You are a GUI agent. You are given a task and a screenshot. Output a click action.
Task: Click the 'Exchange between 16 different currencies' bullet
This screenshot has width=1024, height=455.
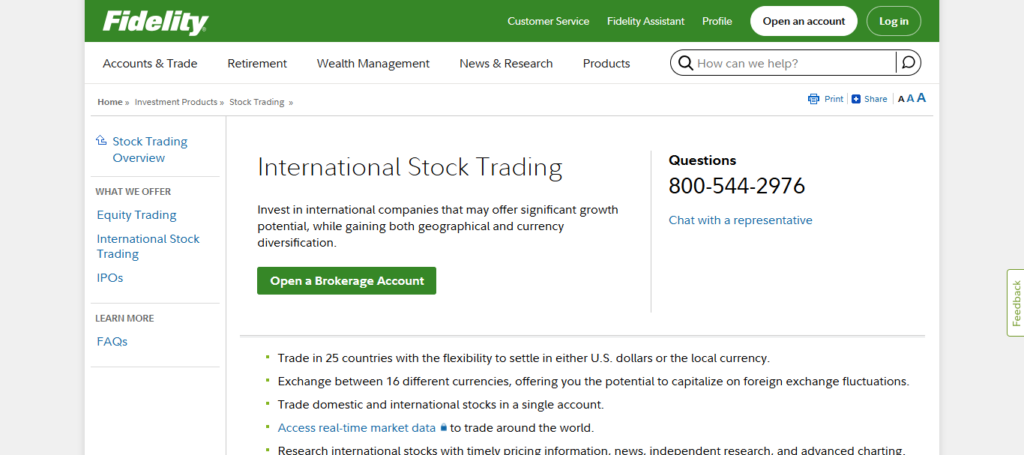tap(594, 381)
